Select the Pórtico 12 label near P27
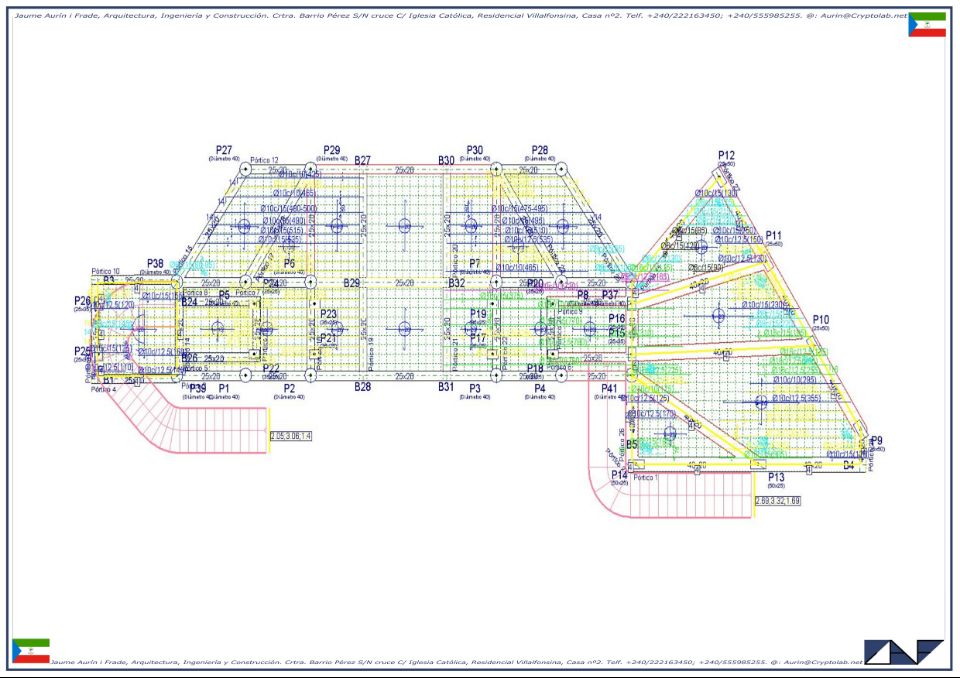 click(x=264, y=160)
